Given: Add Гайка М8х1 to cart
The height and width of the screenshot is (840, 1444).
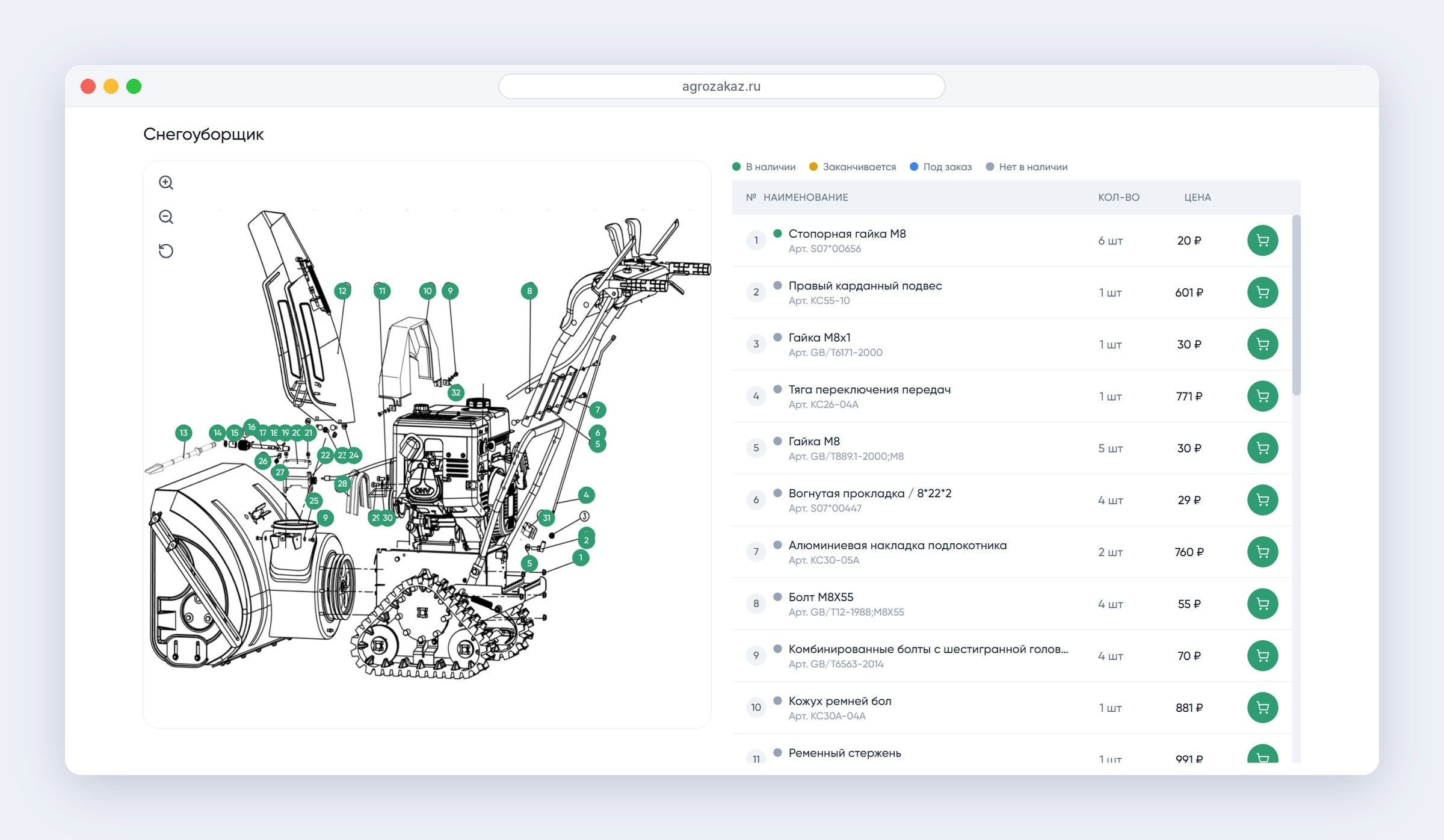Looking at the screenshot, I should tap(1262, 344).
